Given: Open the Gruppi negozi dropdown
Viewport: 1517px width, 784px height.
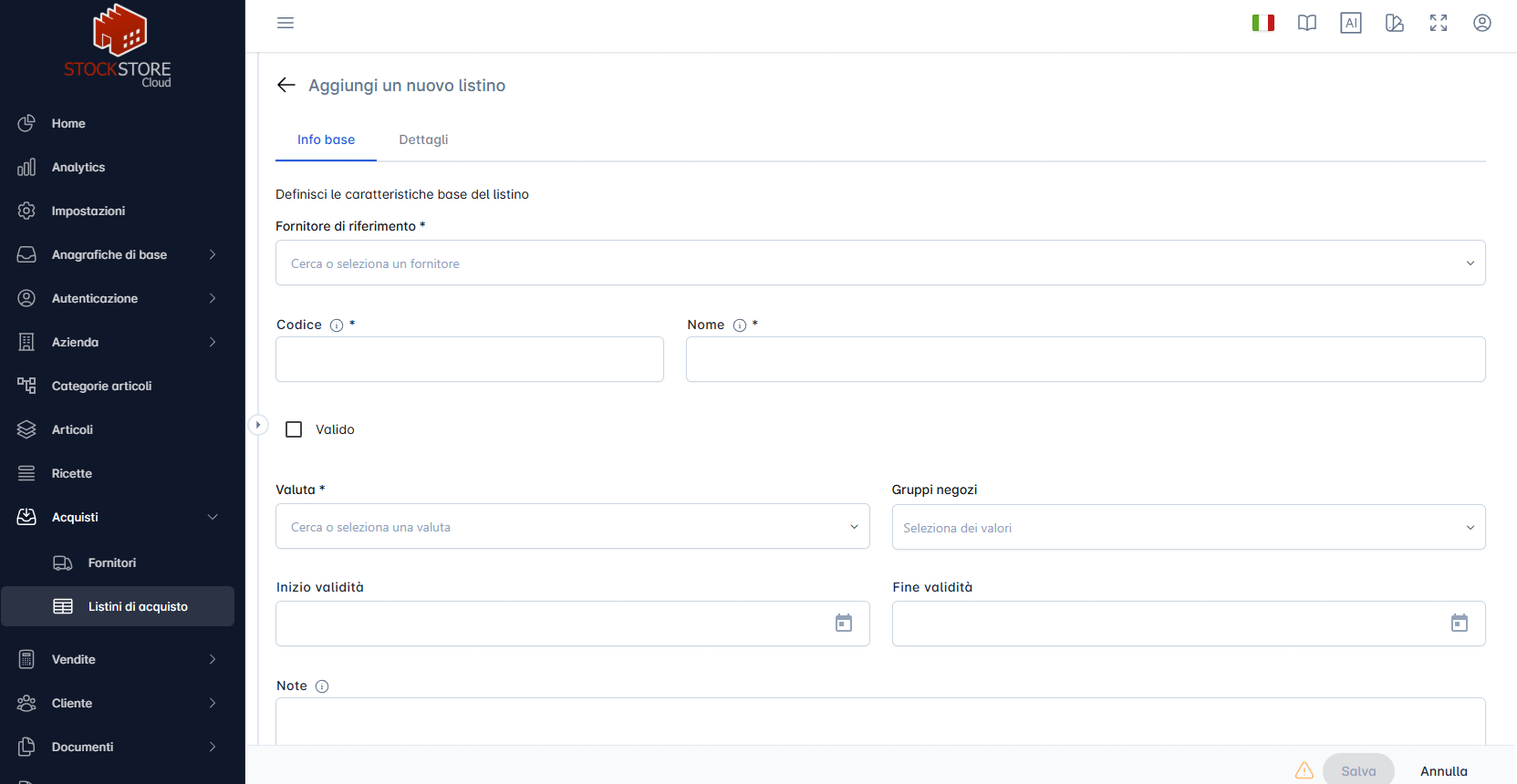Looking at the screenshot, I should point(1189,527).
